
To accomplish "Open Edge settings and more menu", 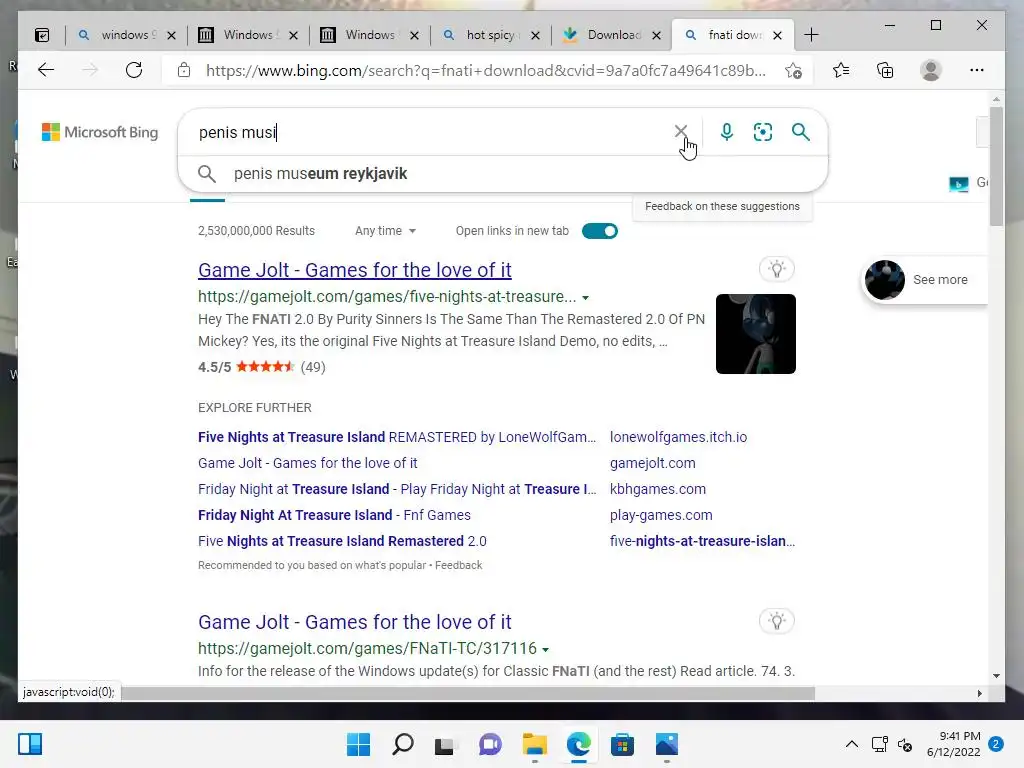I will [976, 70].
